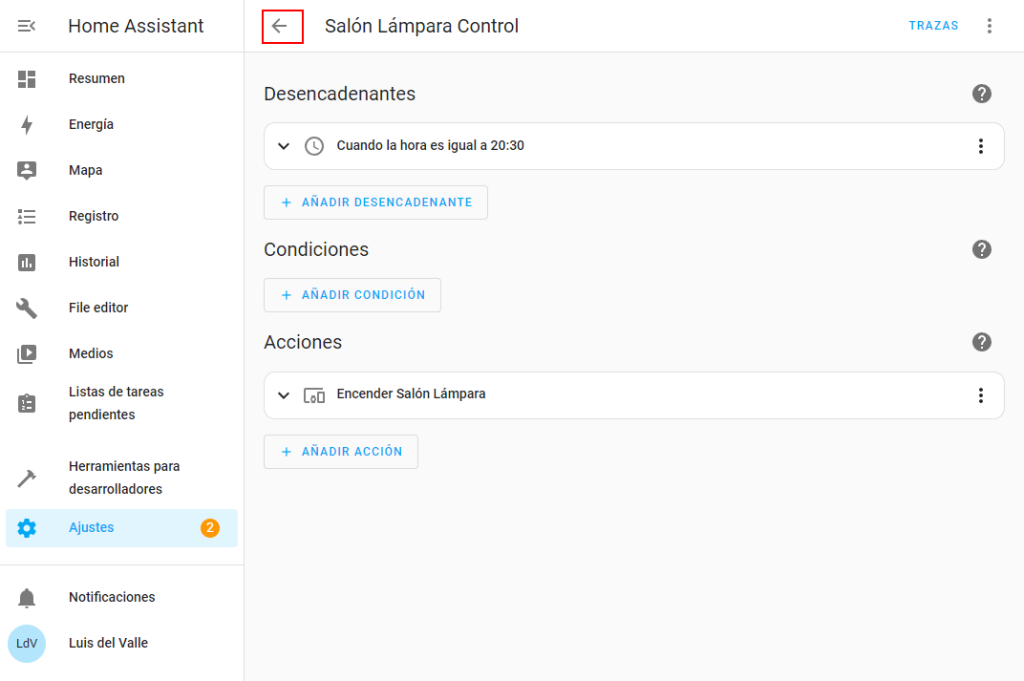Open Historial from the sidebar

pos(94,262)
